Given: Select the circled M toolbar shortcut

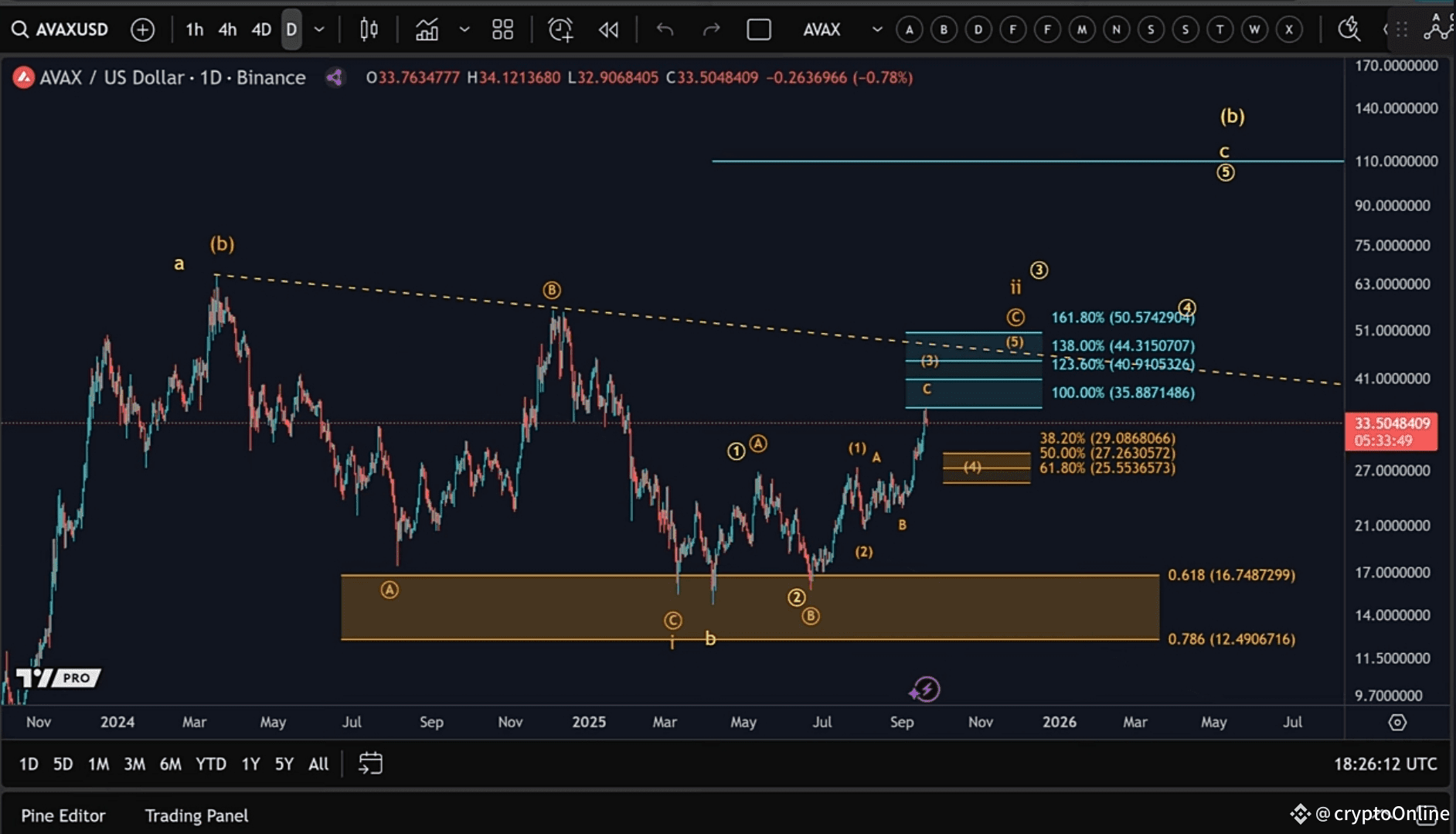Looking at the screenshot, I should click(x=1082, y=29).
